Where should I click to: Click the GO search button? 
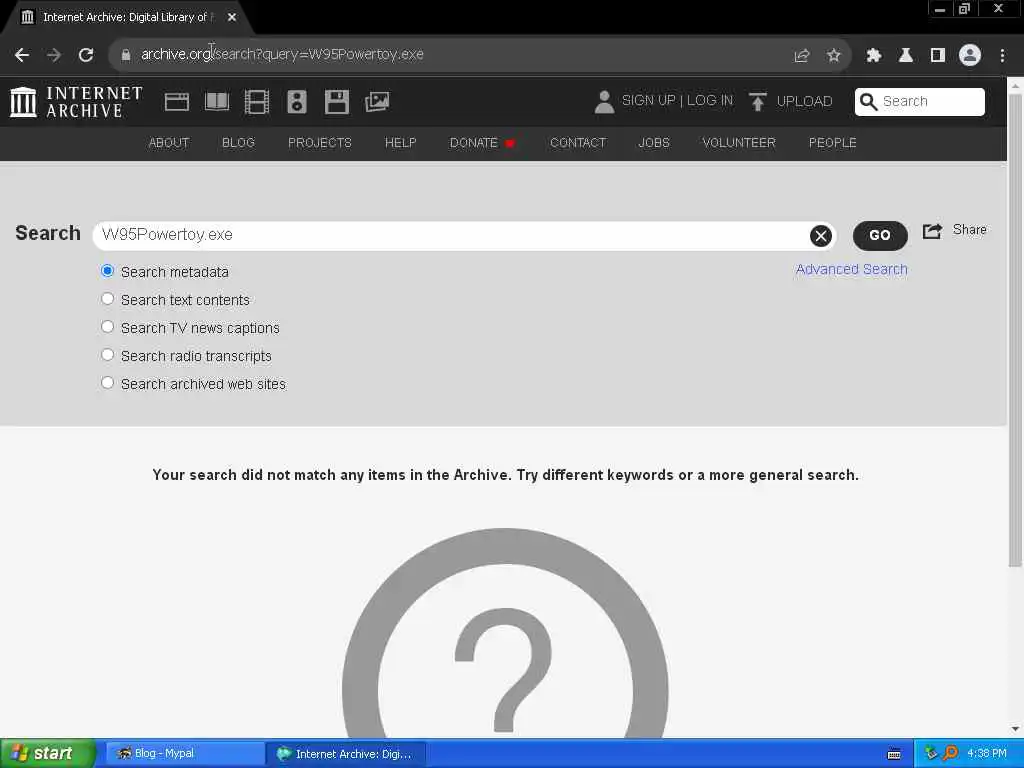click(880, 236)
